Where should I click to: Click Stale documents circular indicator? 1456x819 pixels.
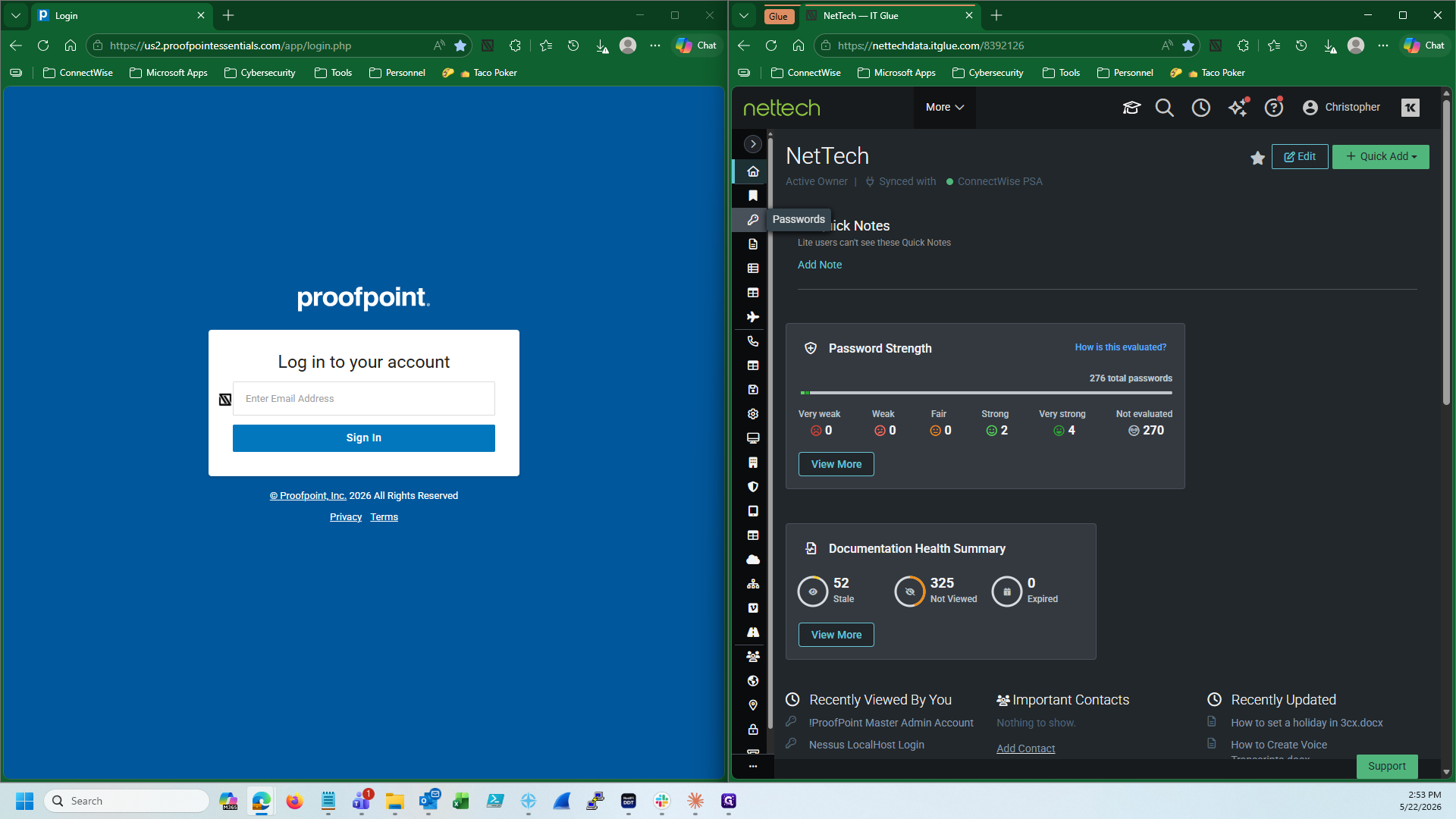[x=812, y=591]
